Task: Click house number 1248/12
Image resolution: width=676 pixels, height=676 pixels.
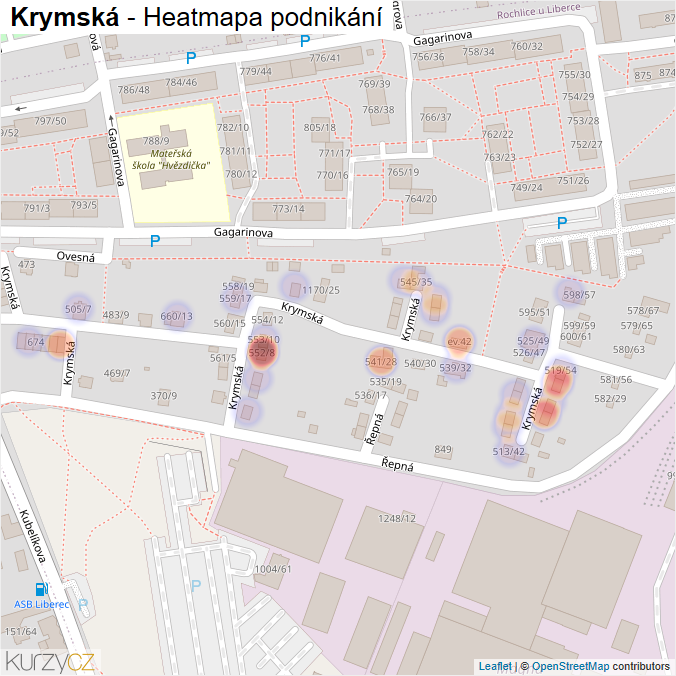Action: coord(397,518)
